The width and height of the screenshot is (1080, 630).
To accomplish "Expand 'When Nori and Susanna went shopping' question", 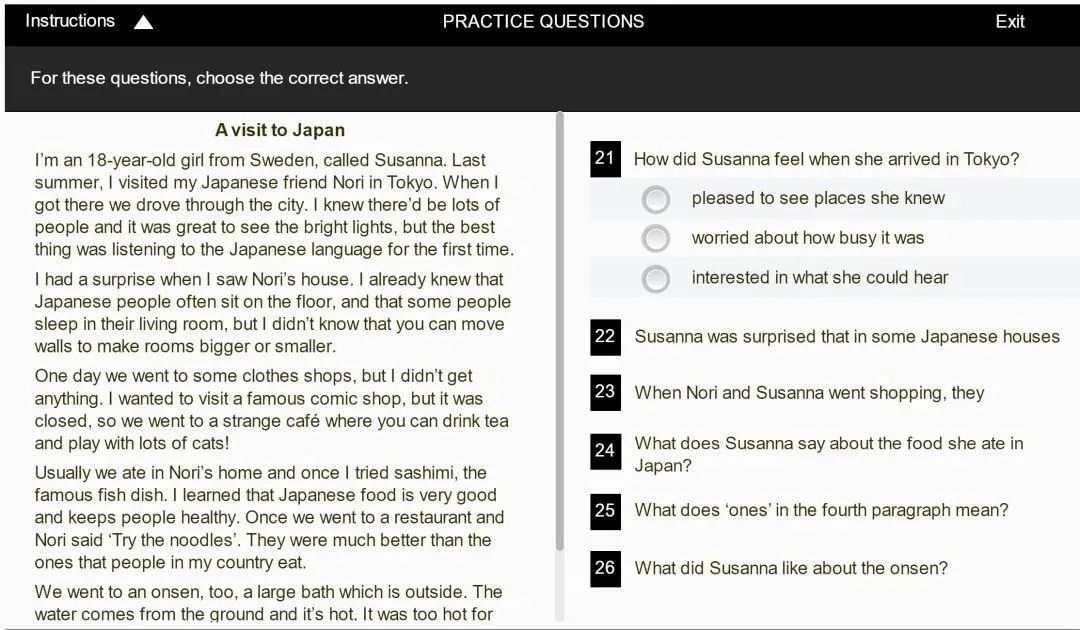I will [809, 393].
